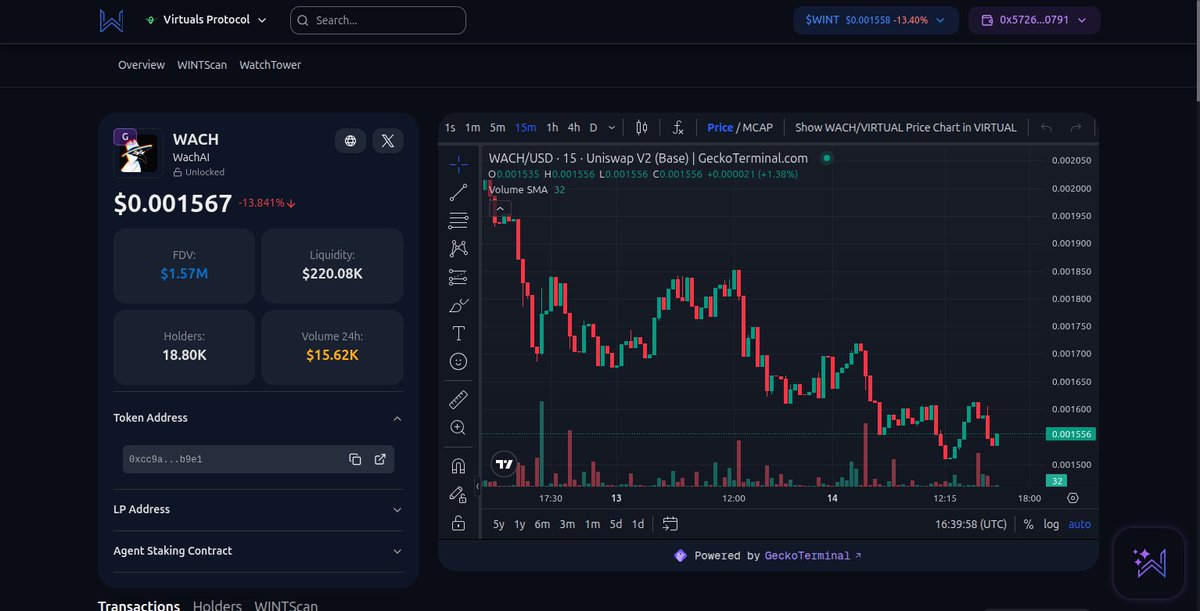Collapse the drawing toolbar side arrow

coord(477,486)
